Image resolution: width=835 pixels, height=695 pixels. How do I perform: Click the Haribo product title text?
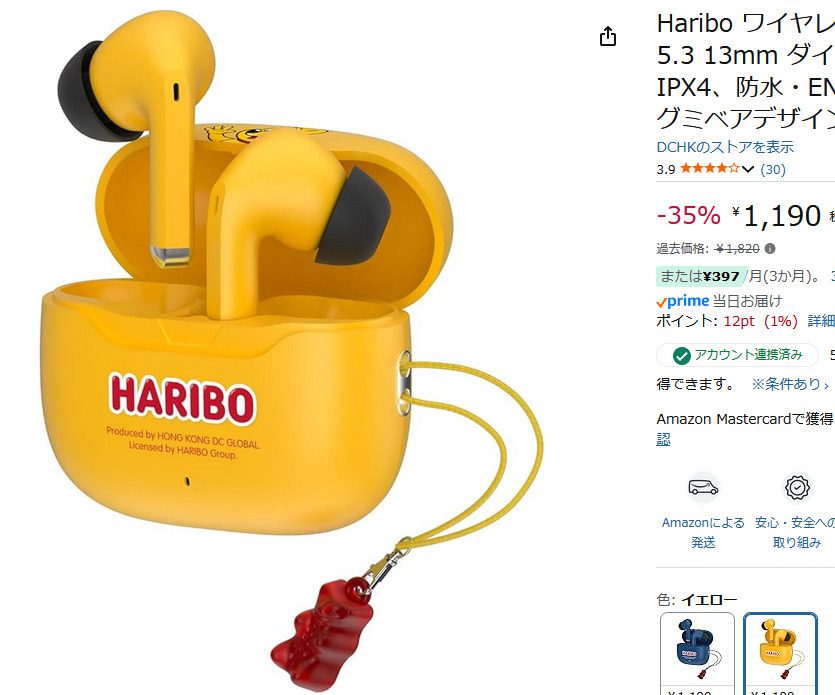tap(746, 70)
